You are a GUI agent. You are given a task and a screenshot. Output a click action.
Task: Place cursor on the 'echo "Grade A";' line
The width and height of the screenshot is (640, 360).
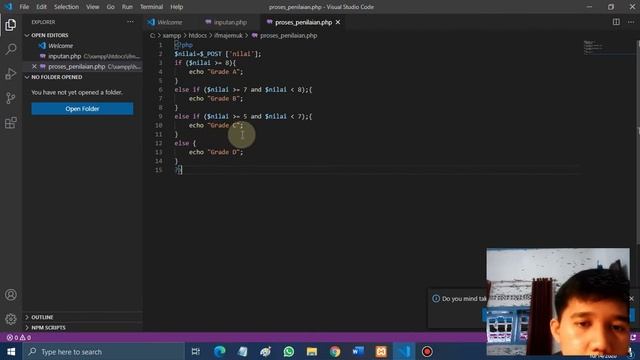[216, 72]
